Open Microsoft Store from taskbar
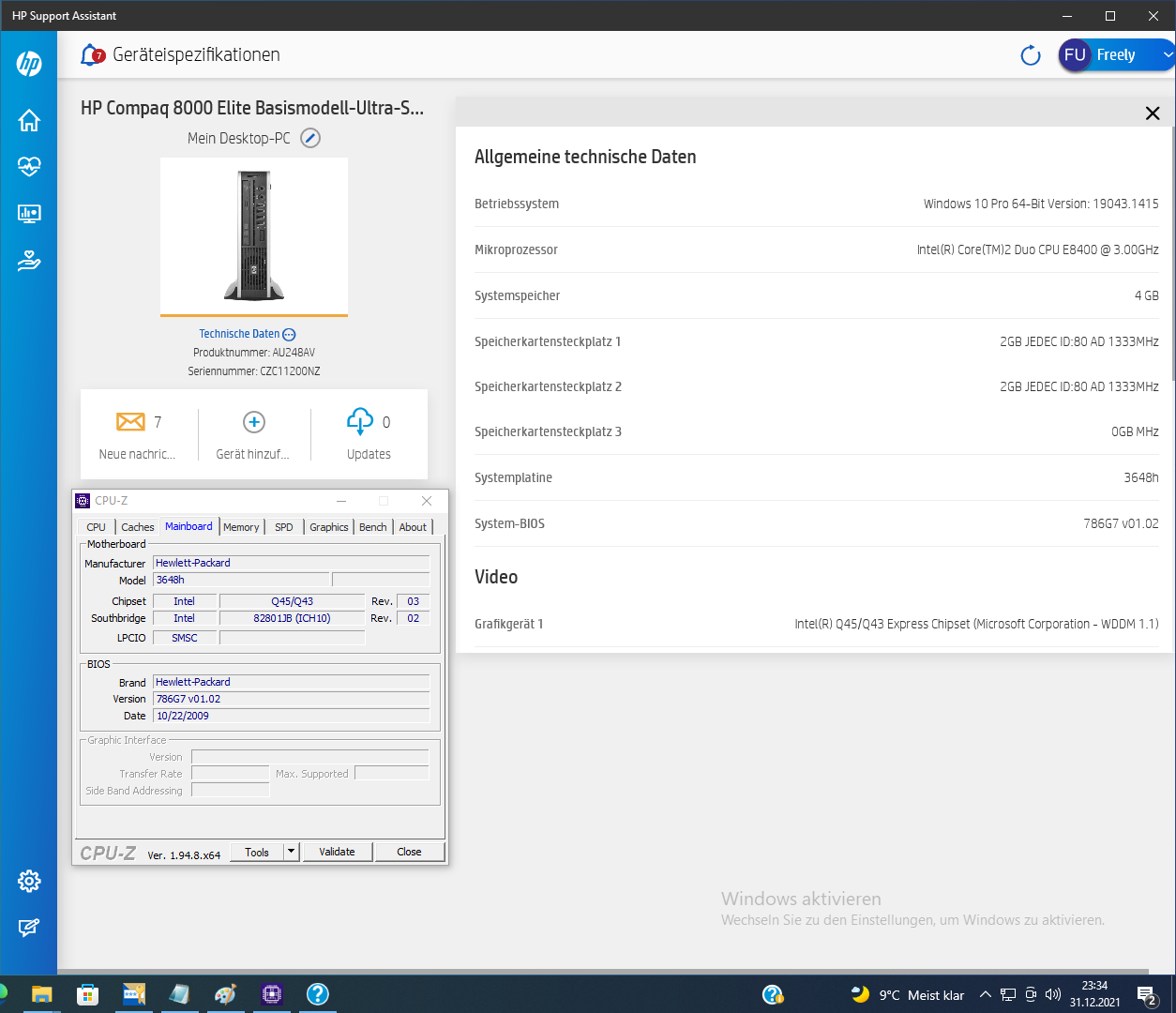This screenshot has height=1013, width=1176. point(87,994)
